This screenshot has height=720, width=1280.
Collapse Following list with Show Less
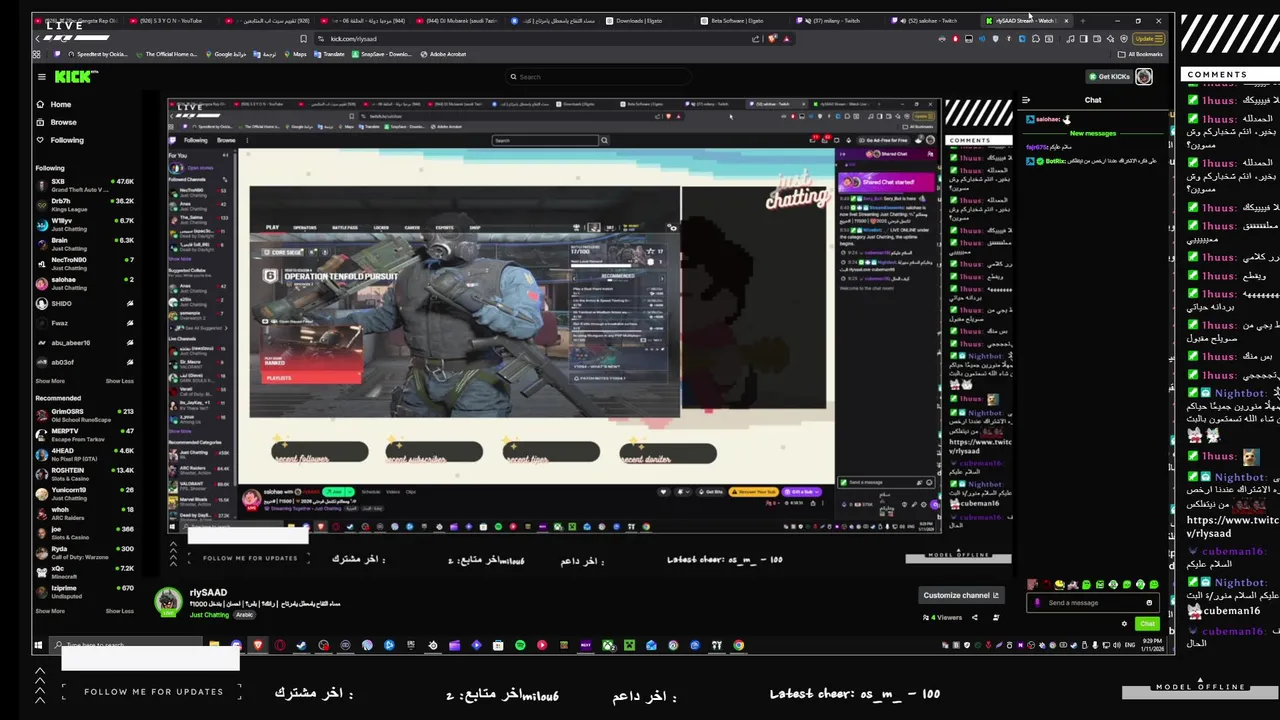tap(119, 381)
